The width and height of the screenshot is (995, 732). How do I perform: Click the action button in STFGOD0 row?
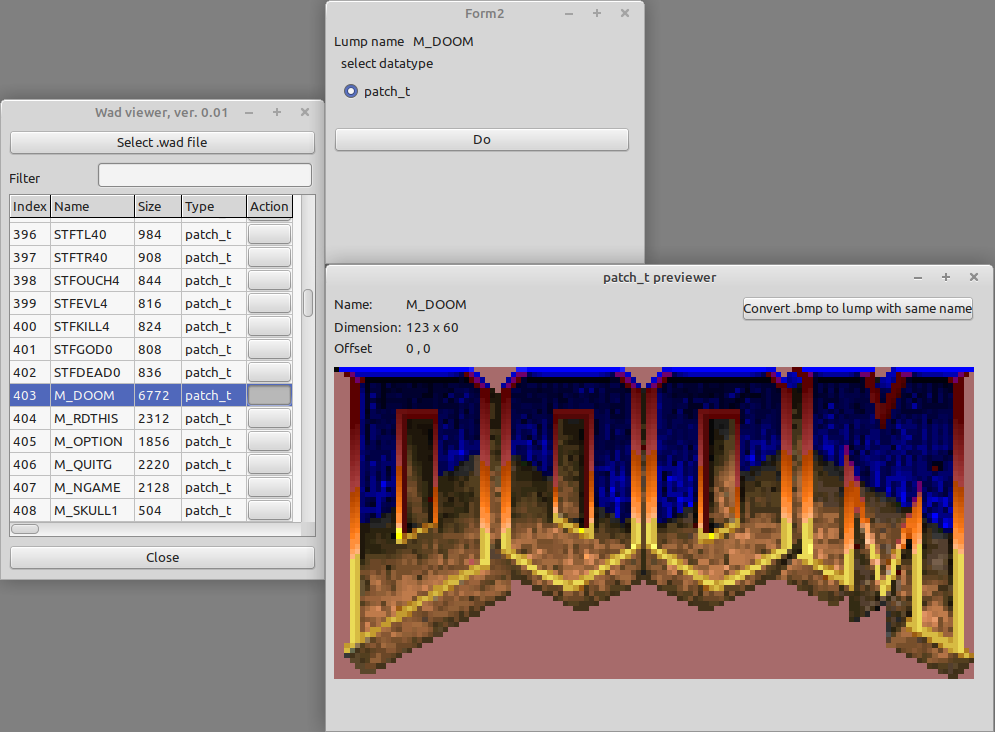click(x=269, y=349)
